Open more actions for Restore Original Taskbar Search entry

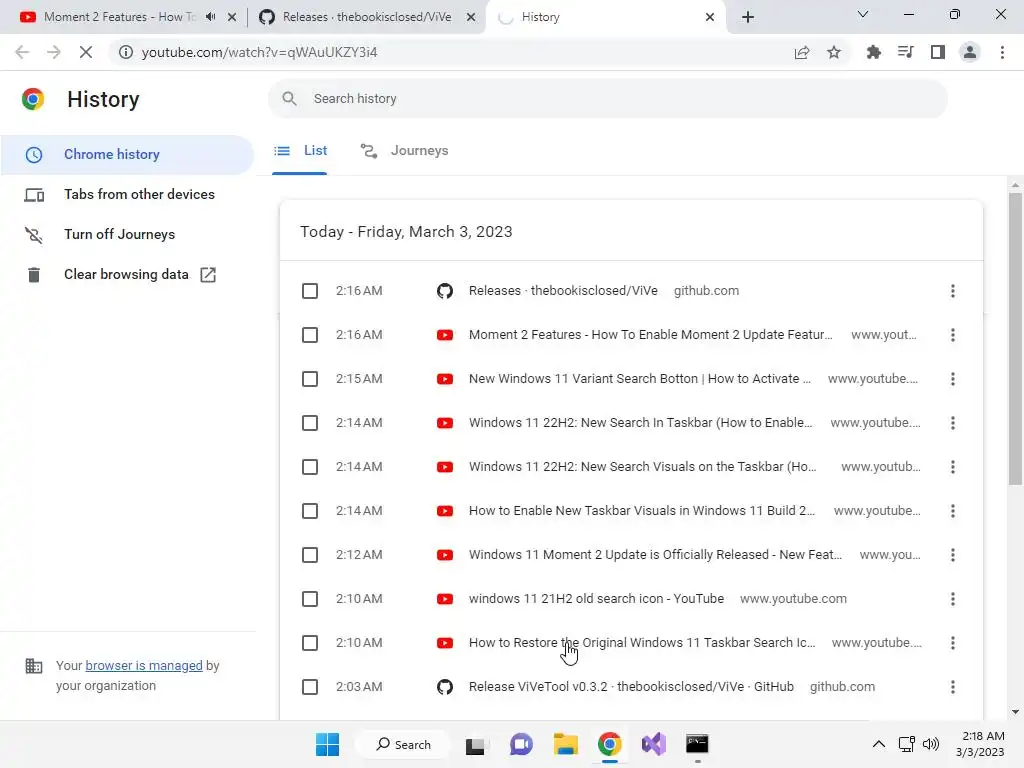pyautogui.click(x=953, y=643)
